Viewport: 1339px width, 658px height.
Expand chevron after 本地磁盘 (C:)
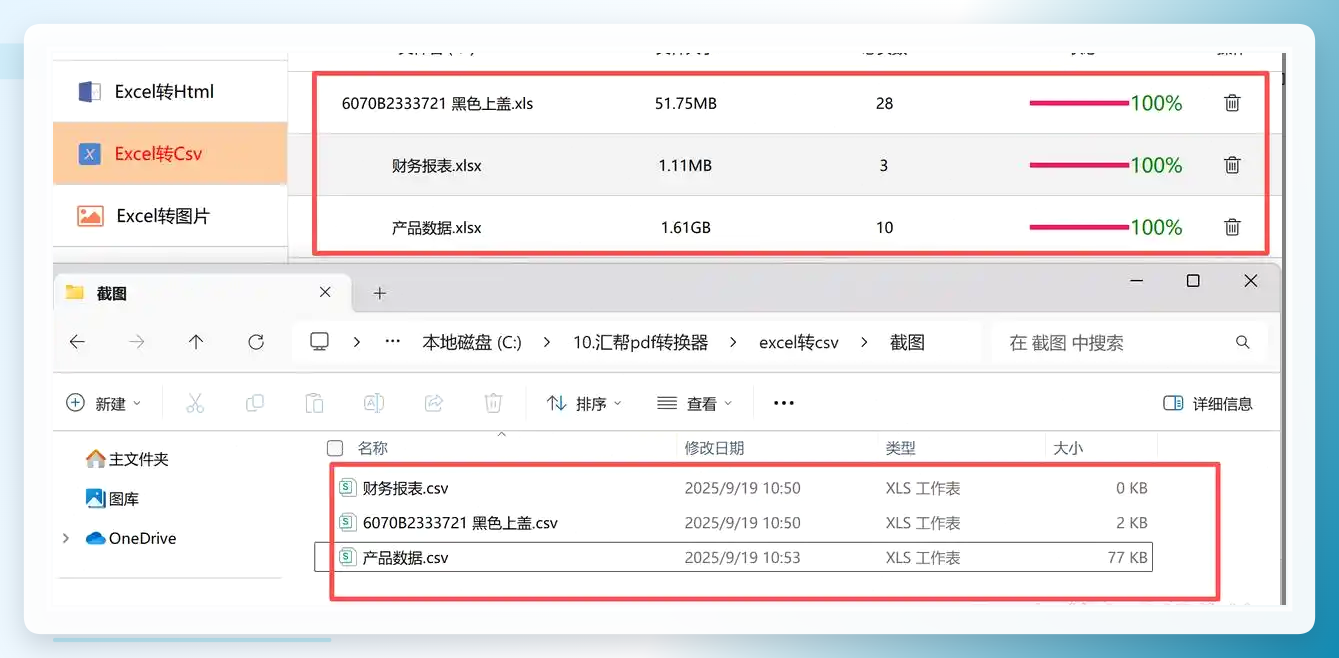pos(547,342)
